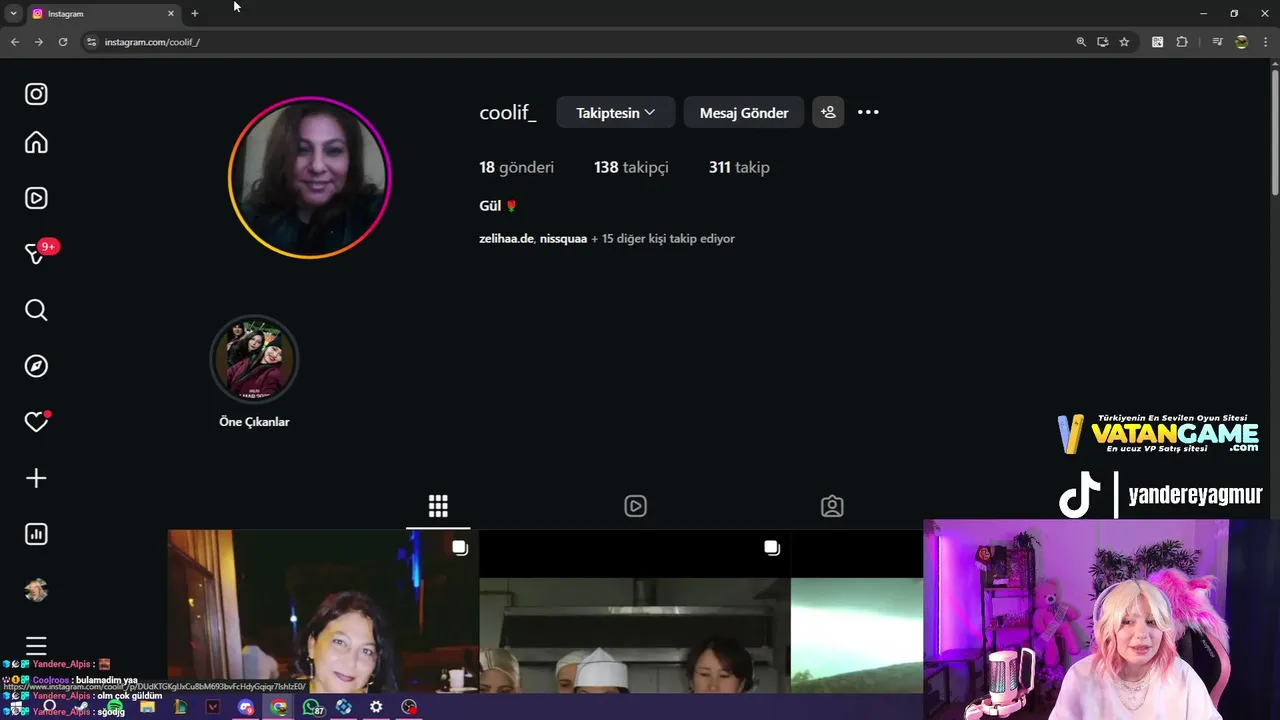The width and height of the screenshot is (1280, 720).
Task: Open the zelihaa.de mutual follower link
Action: tap(506, 238)
